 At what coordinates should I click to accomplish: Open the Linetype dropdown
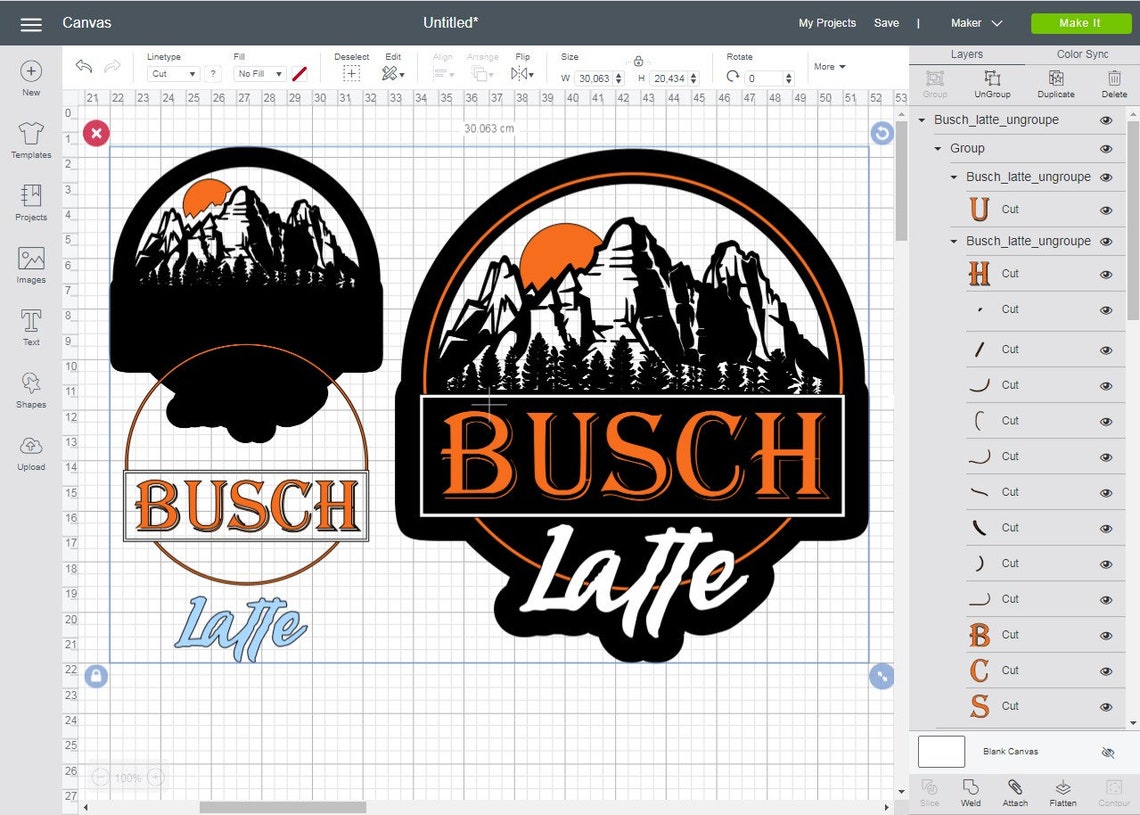pos(171,73)
